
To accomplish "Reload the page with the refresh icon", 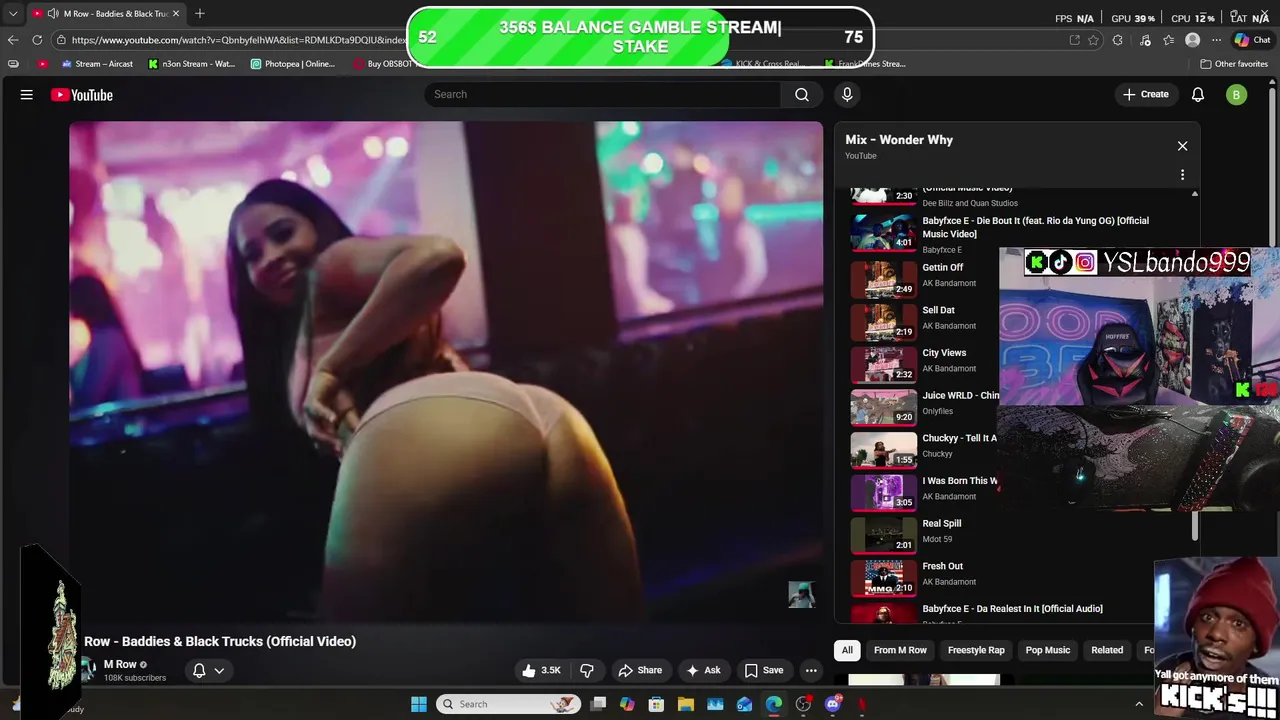I will pos(37,40).
